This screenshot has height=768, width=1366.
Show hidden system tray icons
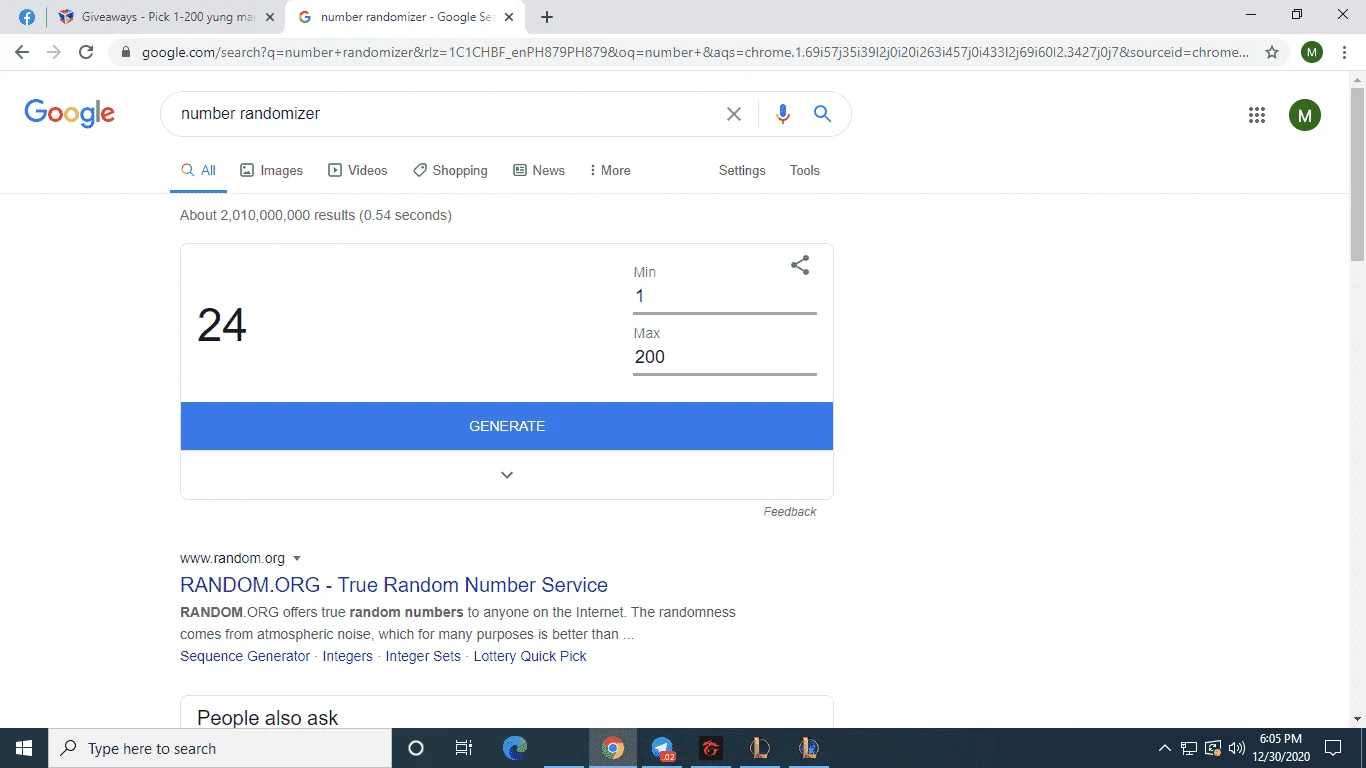coord(1165,748)
